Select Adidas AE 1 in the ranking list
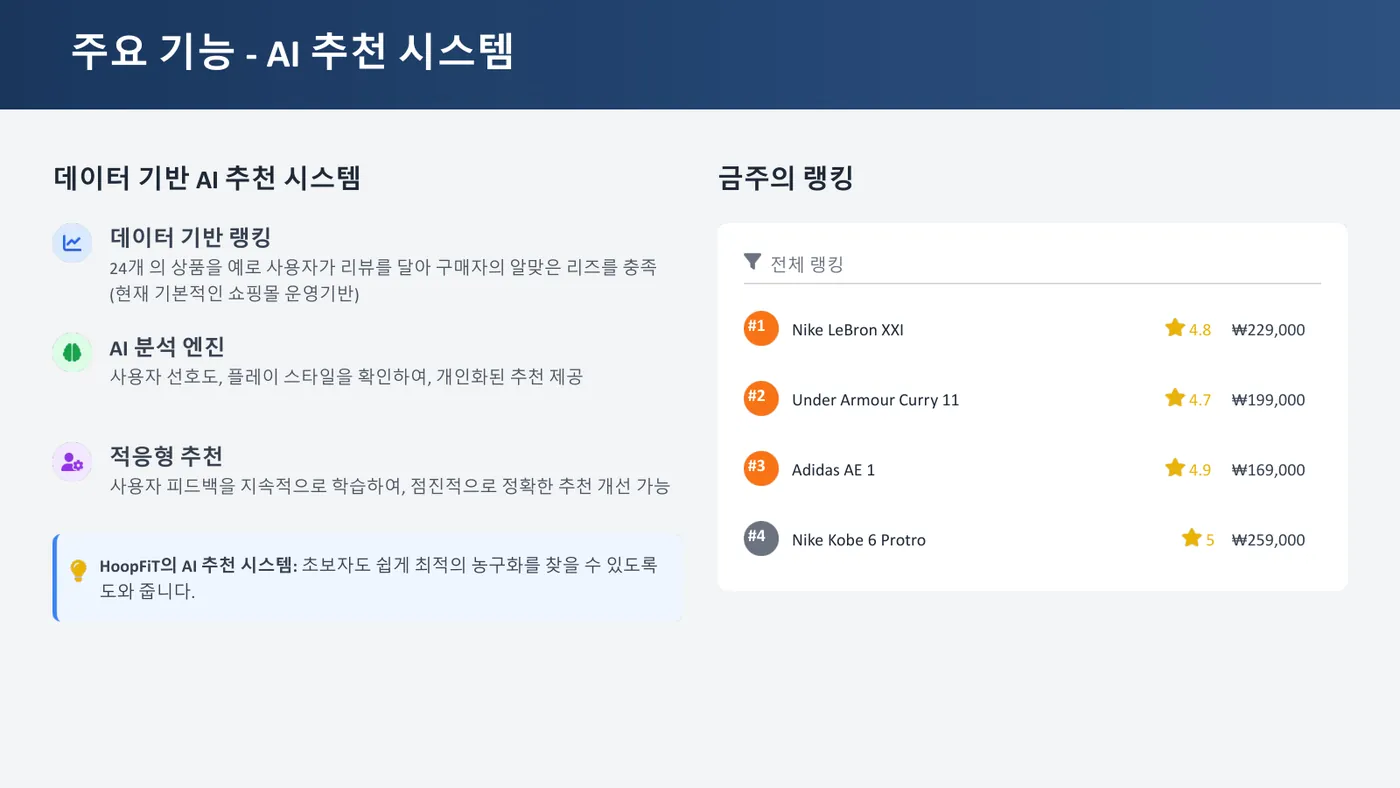Viewport: 1400px width, 788px height. tap(833, 470)
